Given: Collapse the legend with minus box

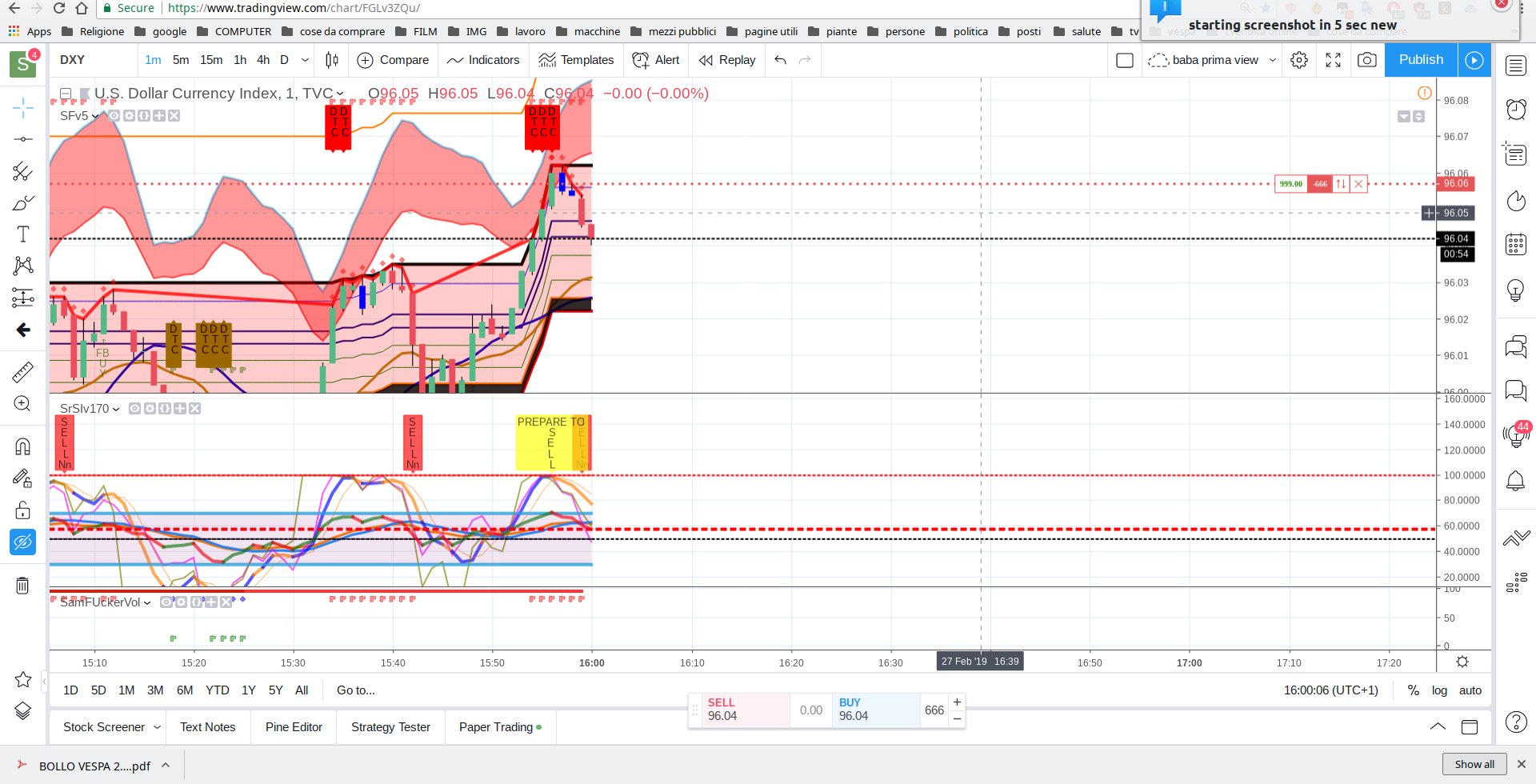Looking at the screenshot, I should 66,94.
